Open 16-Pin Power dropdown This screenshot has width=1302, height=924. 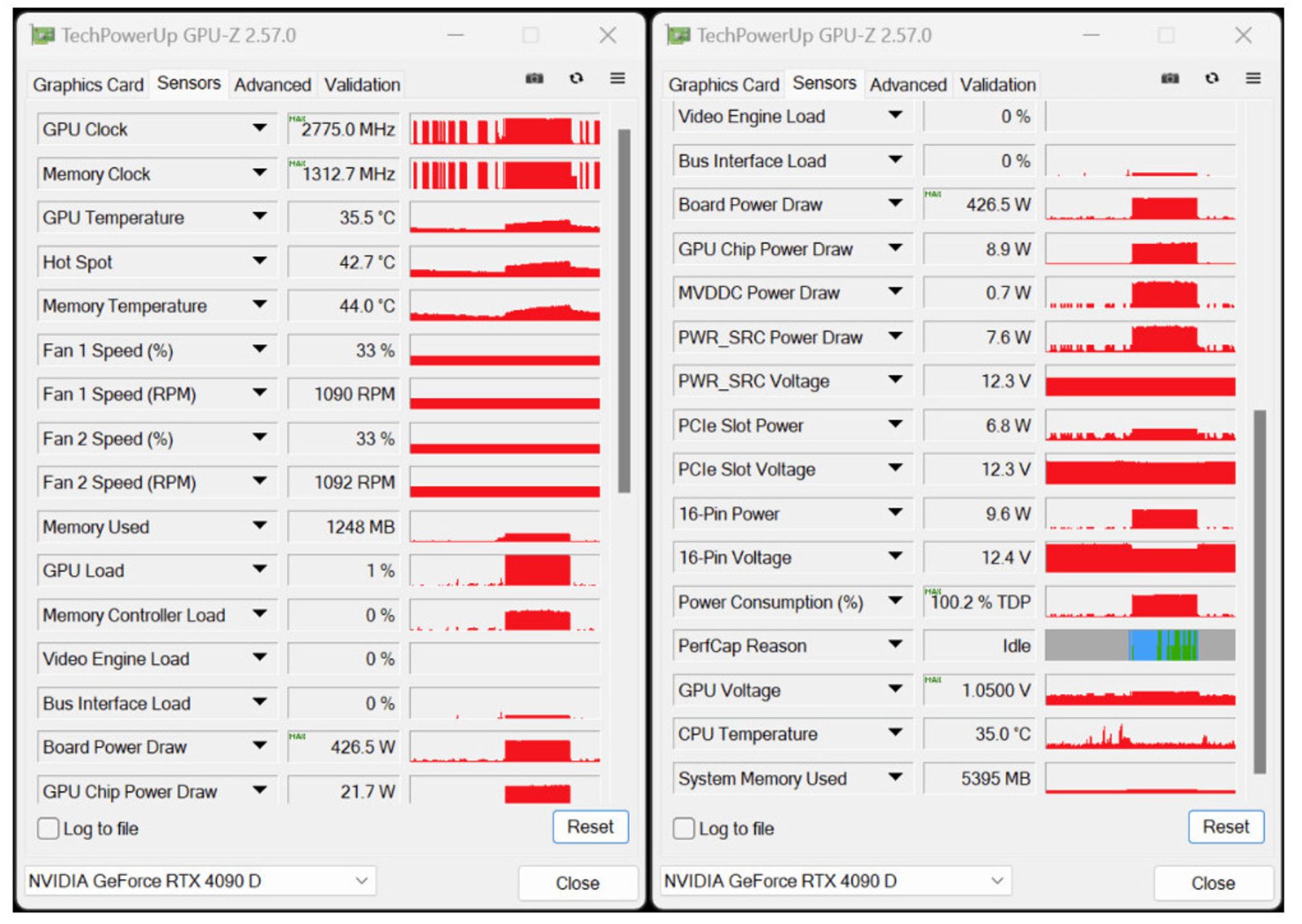(895, 513)
